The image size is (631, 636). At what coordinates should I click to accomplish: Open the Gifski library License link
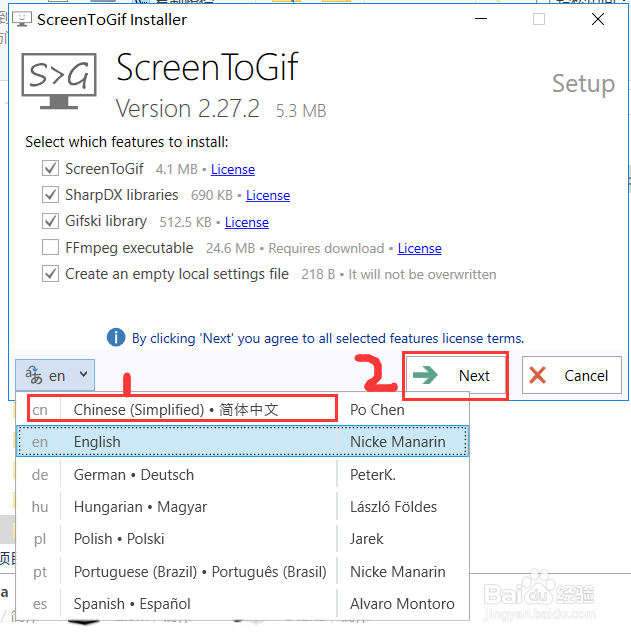(247, 222)
